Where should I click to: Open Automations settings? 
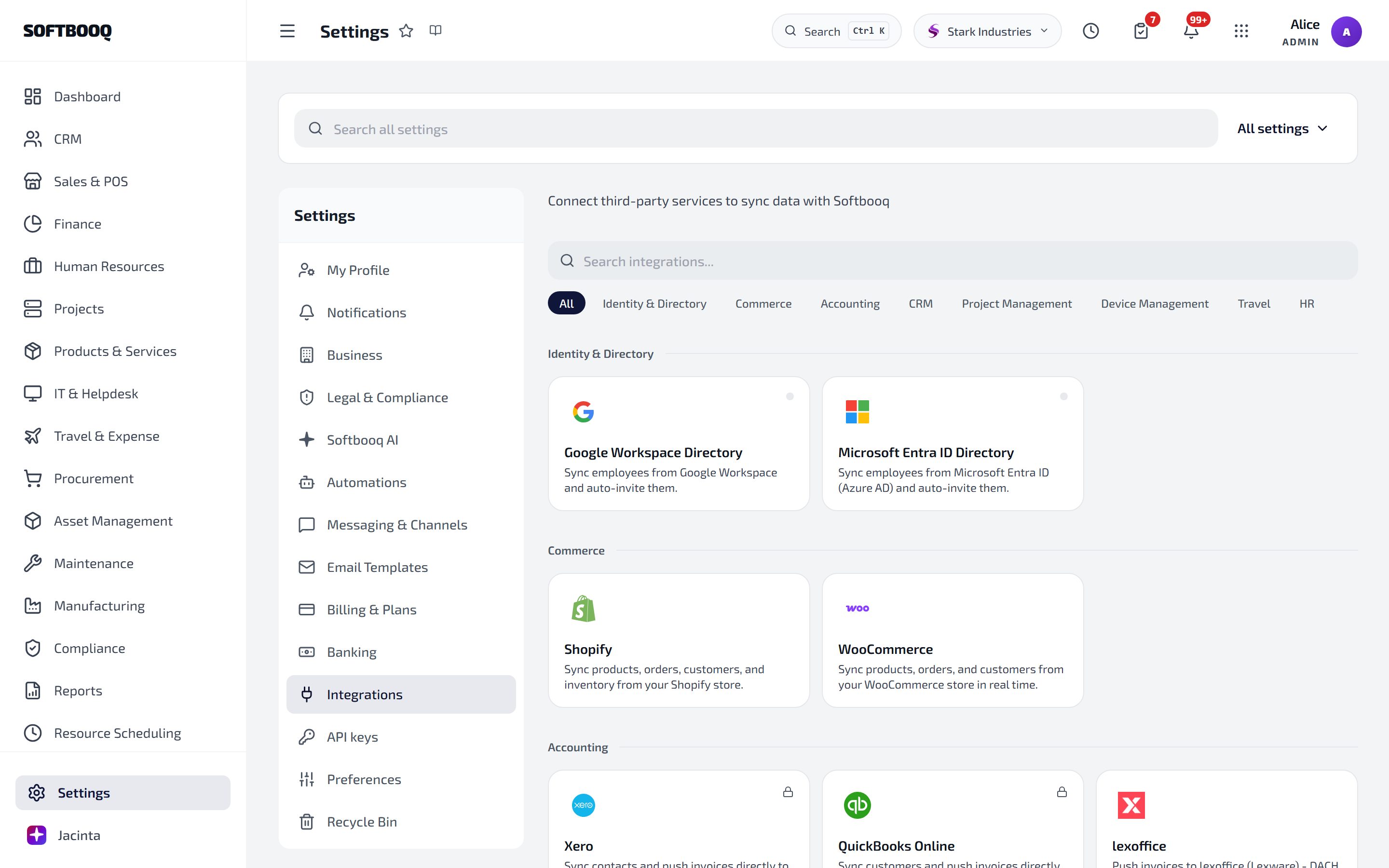401,482
